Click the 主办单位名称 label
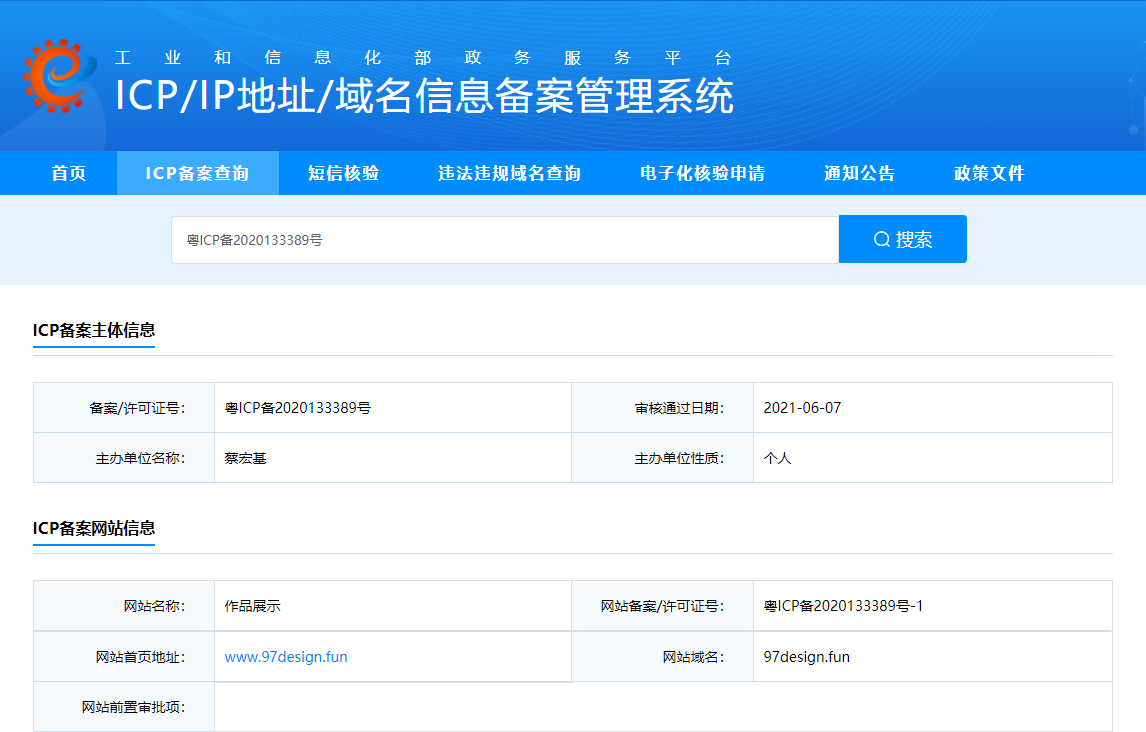The height and width of the screenshot is (732, 1146). pos(140,458)
